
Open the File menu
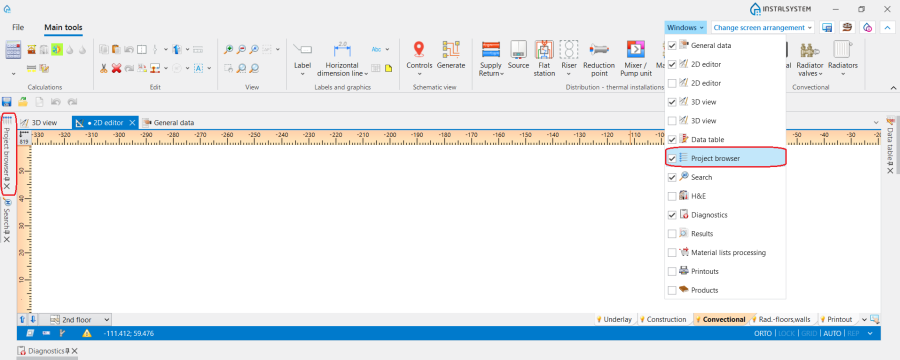click(x=18, y=28)
